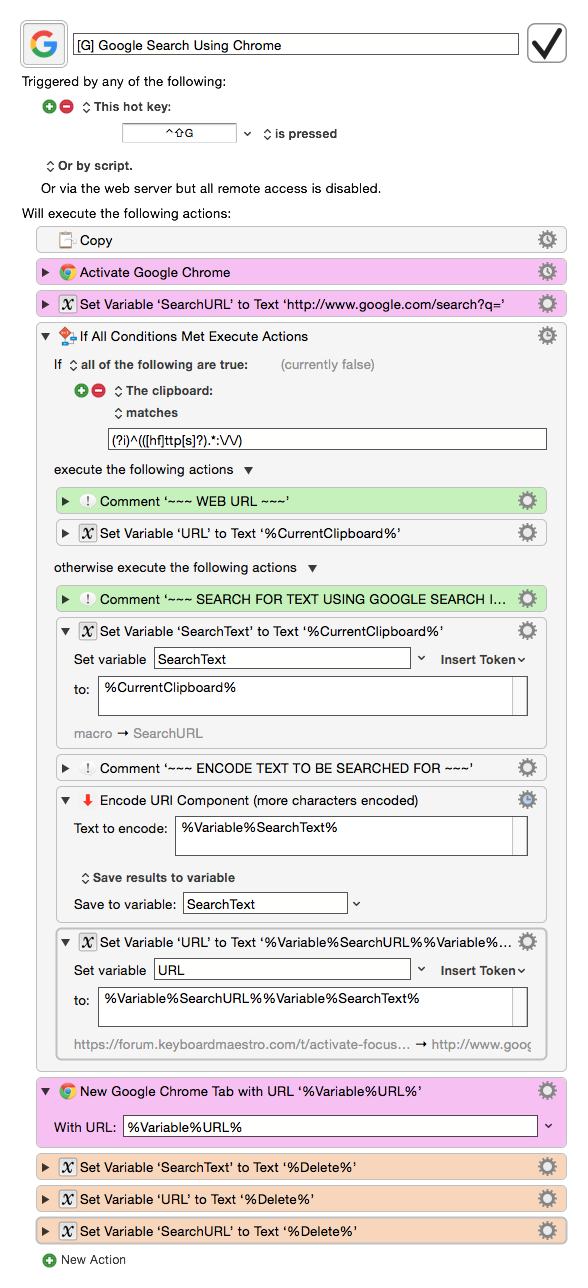Collapse the If All Conditions Met action
This screenshot has height=1288, width=588.
click(46, 336)
